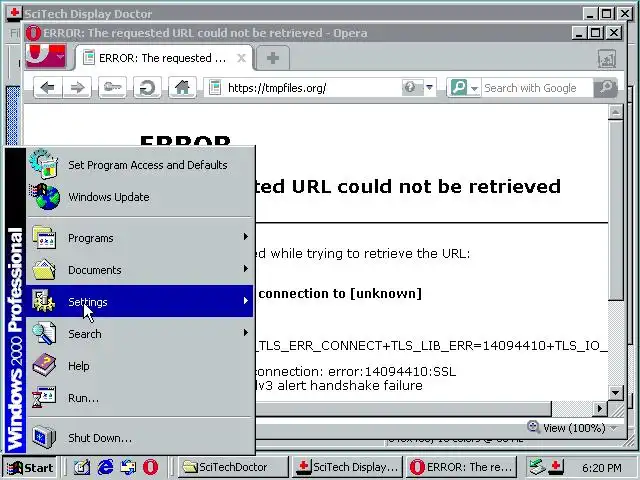Go to the Opera home page

(182, 87)
